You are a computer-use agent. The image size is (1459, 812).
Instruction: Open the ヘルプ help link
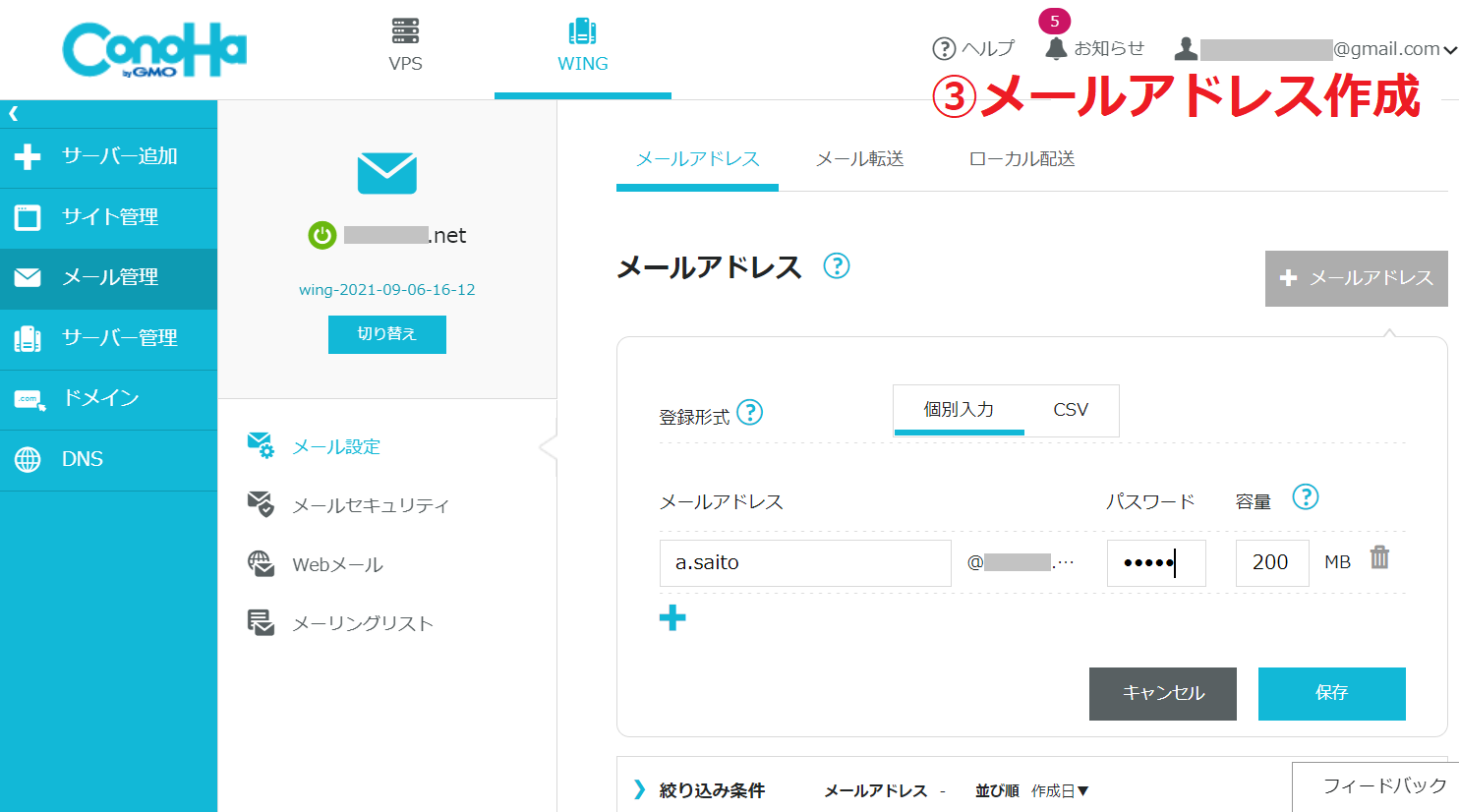point(973,48)
